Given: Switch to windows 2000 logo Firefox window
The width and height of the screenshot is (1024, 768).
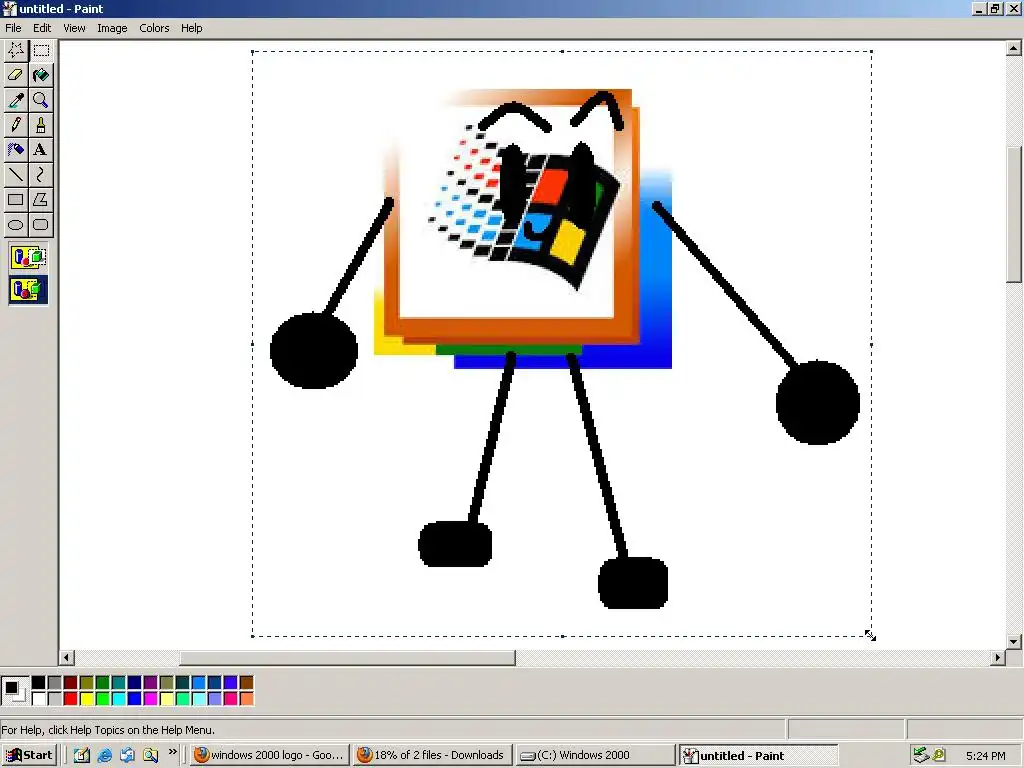Looking at the screenshot, I should tap(270, 755).
